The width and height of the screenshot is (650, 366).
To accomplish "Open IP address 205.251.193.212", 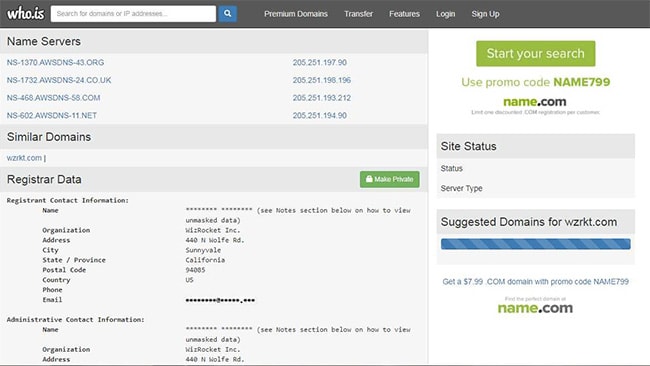I will click(x=322, y=98).
